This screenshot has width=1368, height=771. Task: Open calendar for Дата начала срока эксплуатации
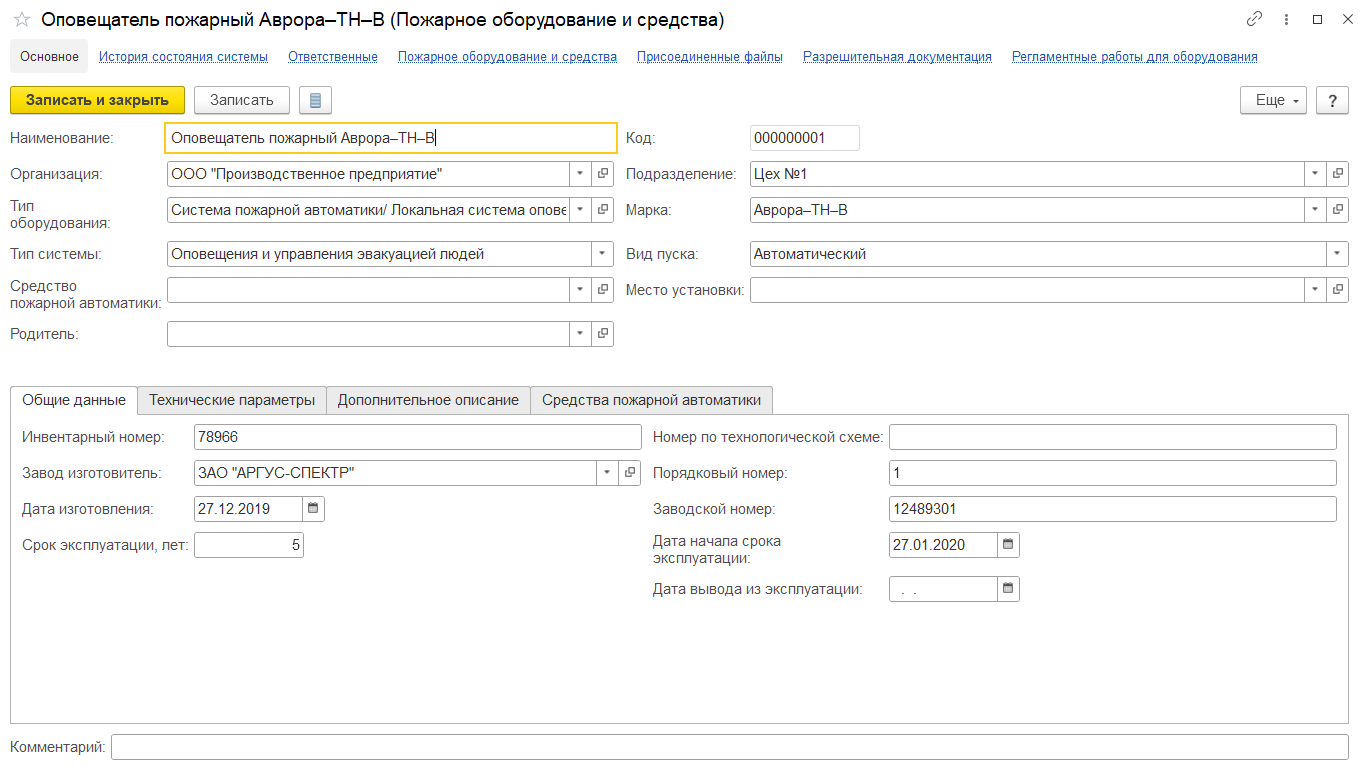click(1008, 545)
